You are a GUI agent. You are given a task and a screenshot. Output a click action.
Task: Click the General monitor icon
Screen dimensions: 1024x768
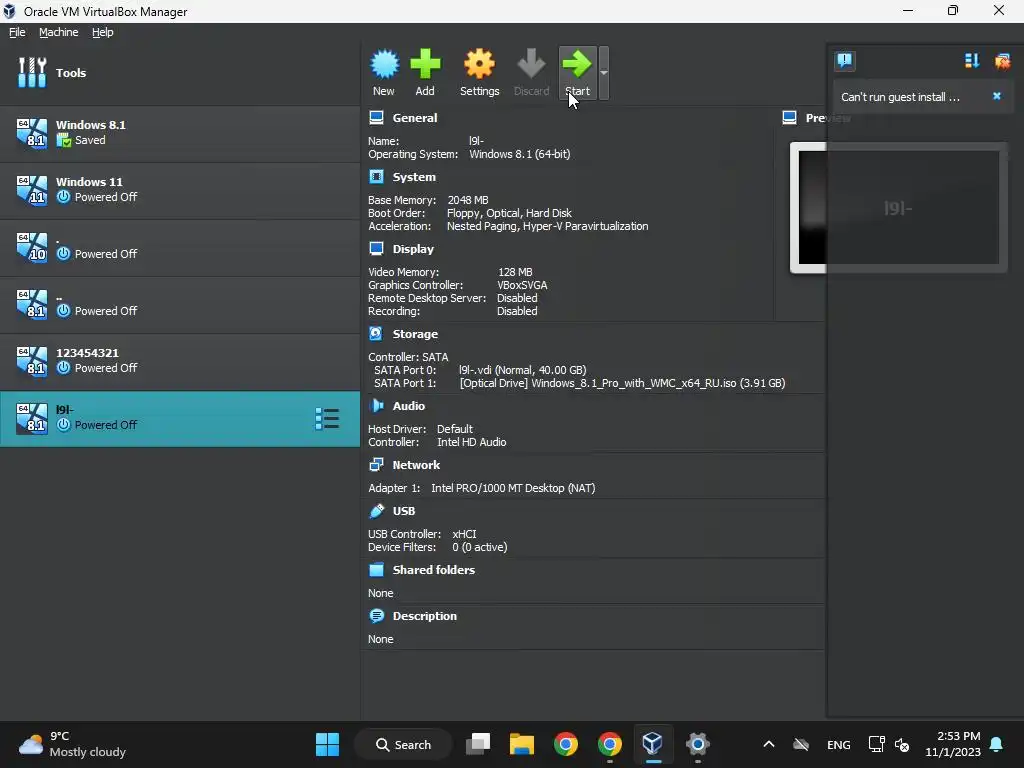376,118
